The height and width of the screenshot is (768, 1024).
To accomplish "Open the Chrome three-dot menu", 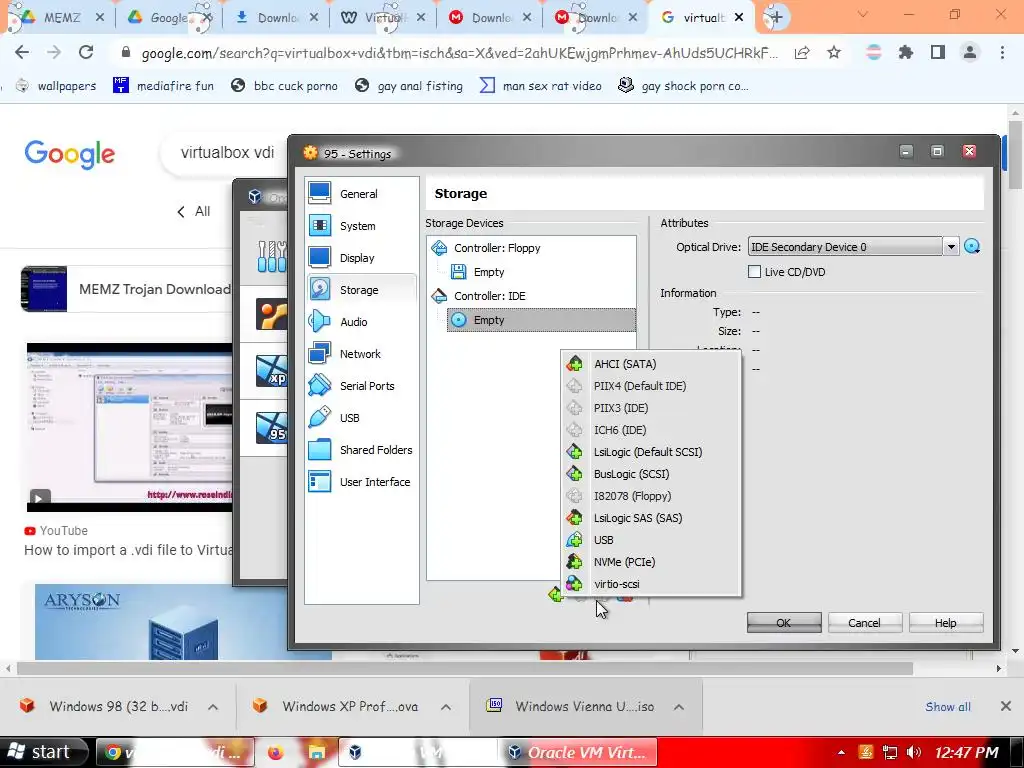I will pyautogui.click(x=1002, y=53).
